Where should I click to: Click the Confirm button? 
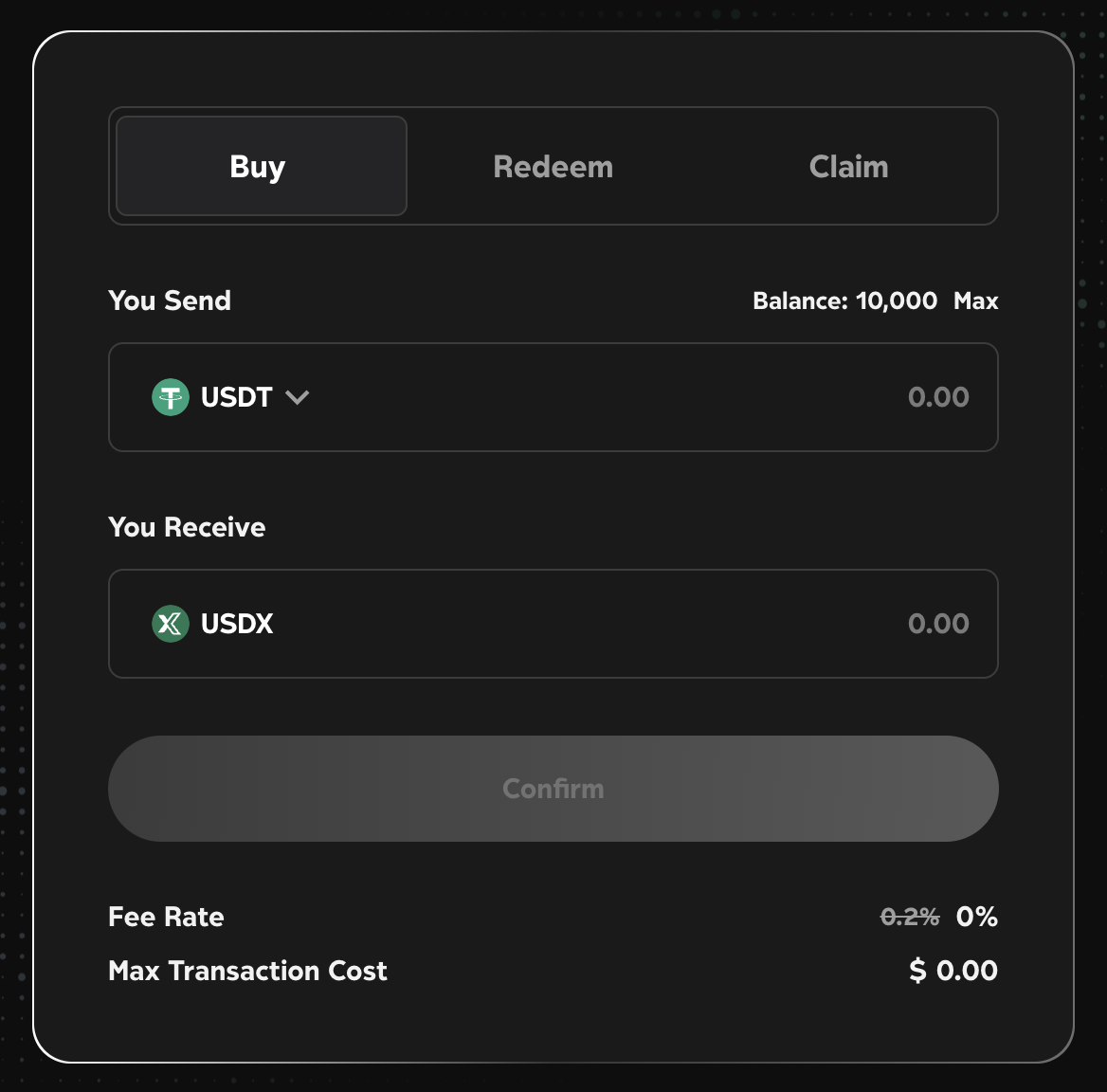[x=553, y=789]
